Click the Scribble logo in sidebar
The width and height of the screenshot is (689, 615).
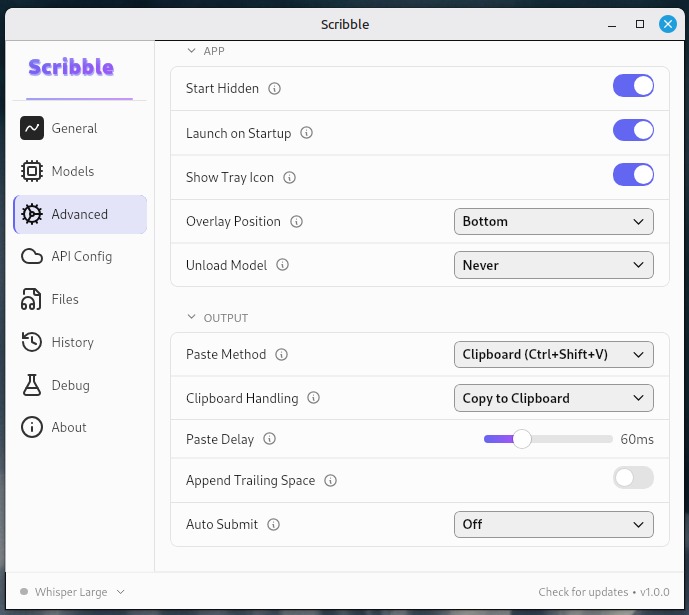[x=71, y=67]
